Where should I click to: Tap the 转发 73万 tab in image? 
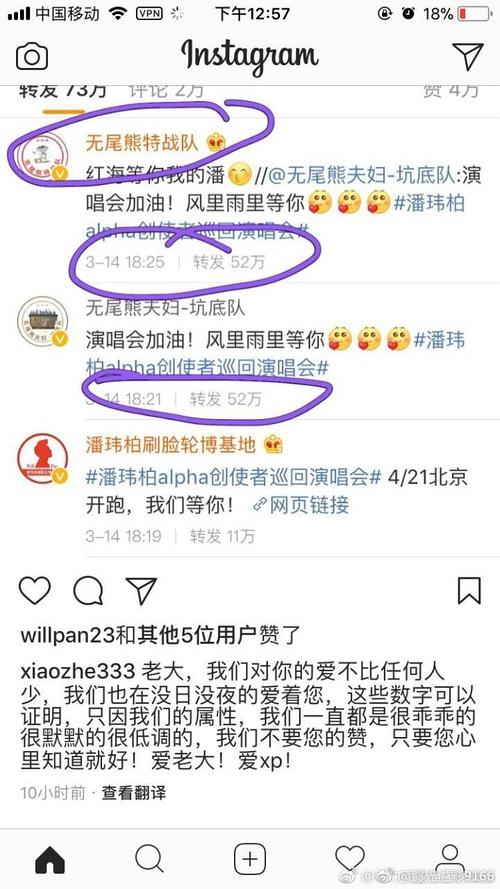(63, 91)
